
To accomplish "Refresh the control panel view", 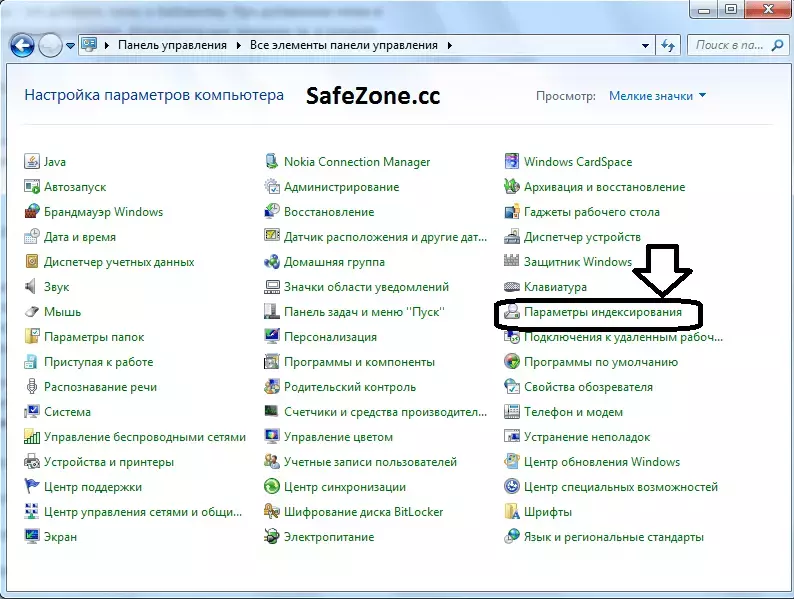I will click(x=668, y=46).
